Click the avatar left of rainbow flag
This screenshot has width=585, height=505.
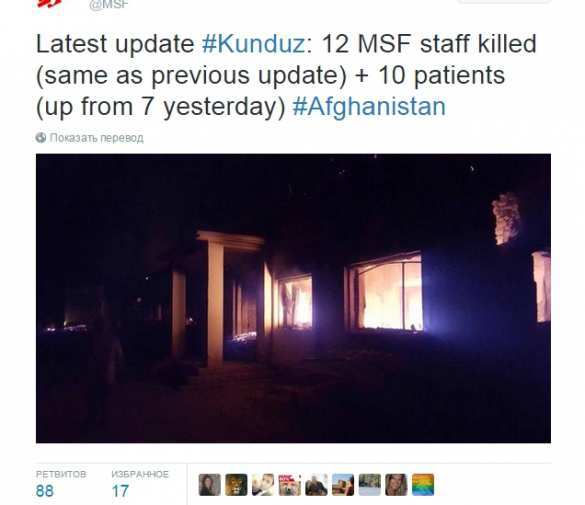[x=396, y=485]
